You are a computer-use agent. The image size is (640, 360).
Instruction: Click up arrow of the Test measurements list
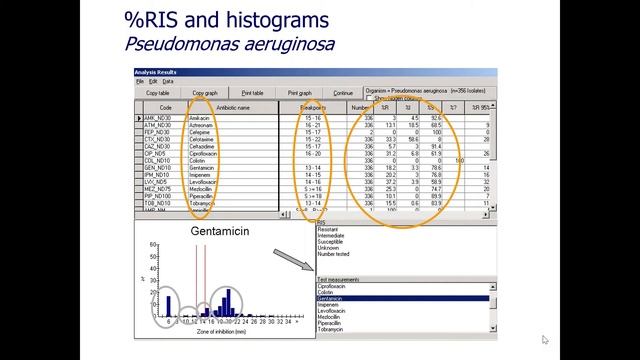tap(493, 287)
